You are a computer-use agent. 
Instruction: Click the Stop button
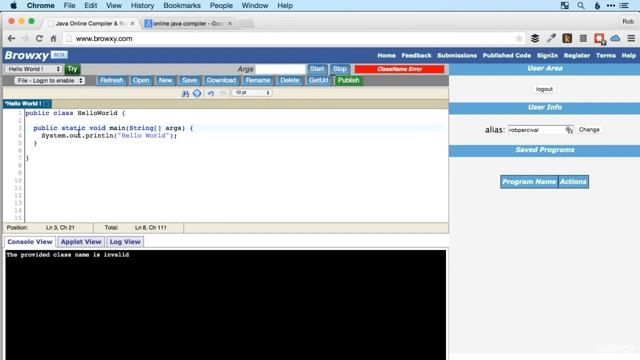coord(340,69)
